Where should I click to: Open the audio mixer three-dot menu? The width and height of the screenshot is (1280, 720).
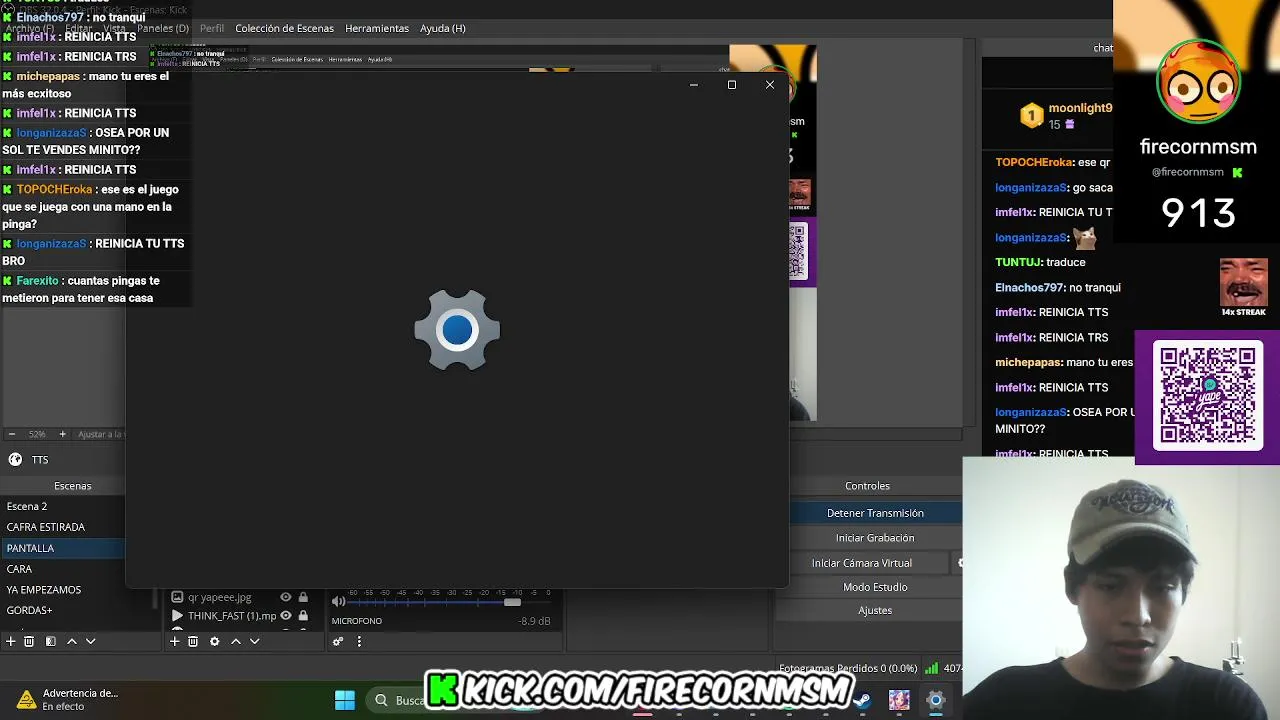click(x=359, y=641)
